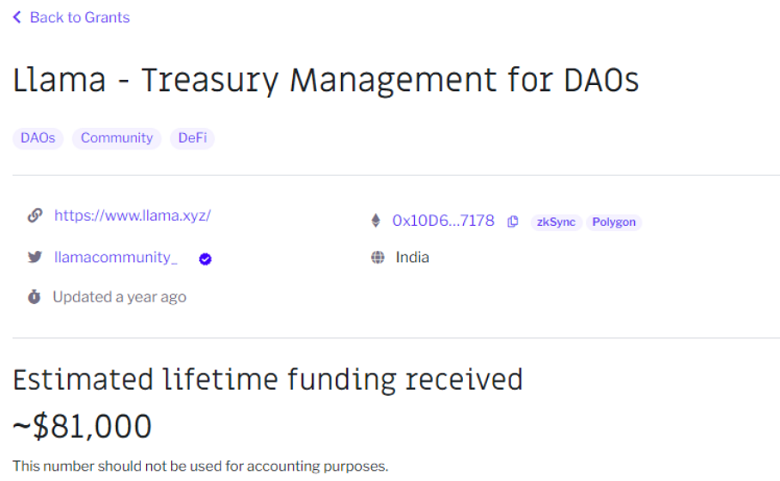Click the zkSync network badge
This screenshot has height=481, width=780.
556,222
